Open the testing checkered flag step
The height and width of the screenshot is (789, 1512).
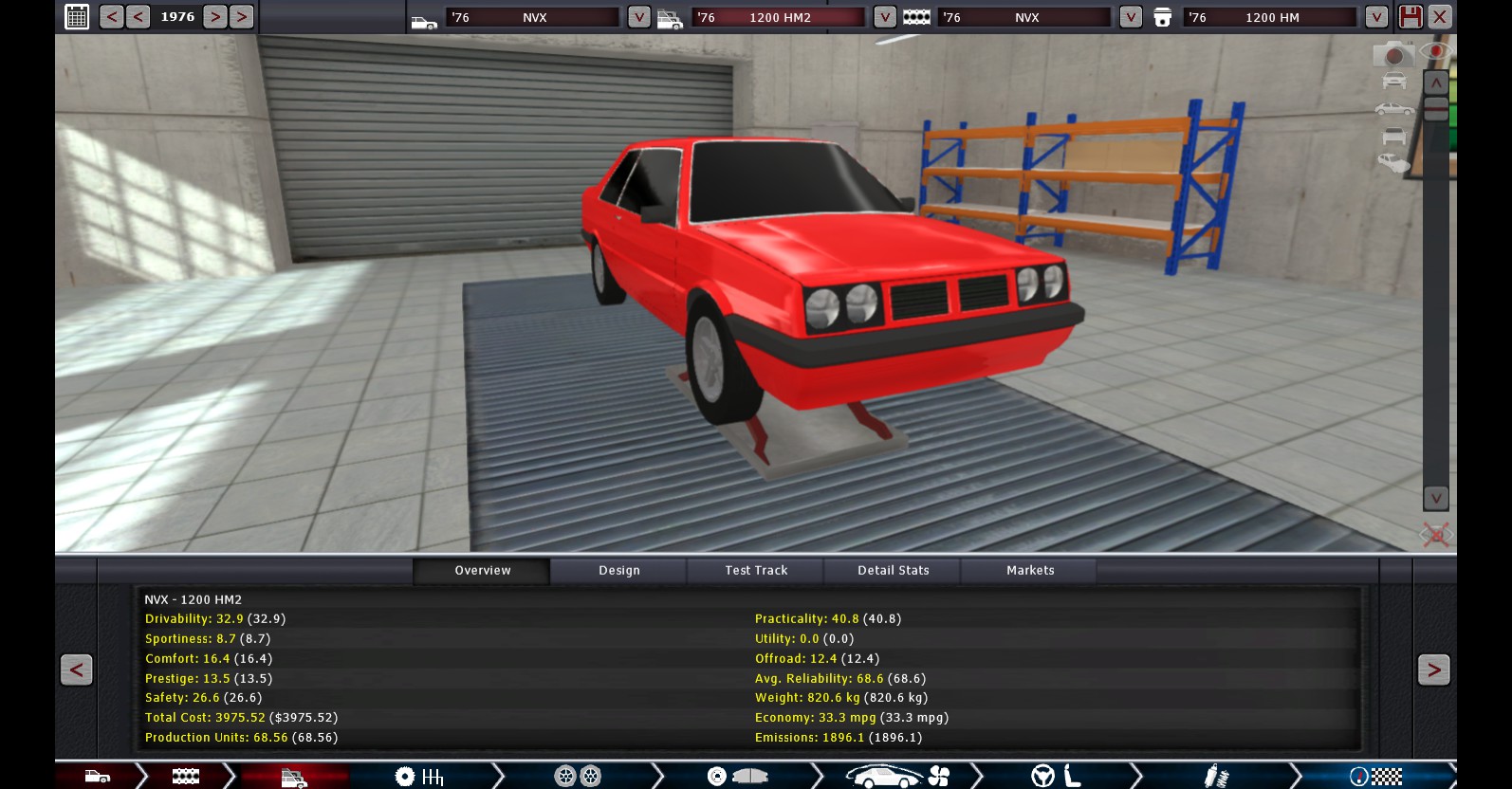1375,777
